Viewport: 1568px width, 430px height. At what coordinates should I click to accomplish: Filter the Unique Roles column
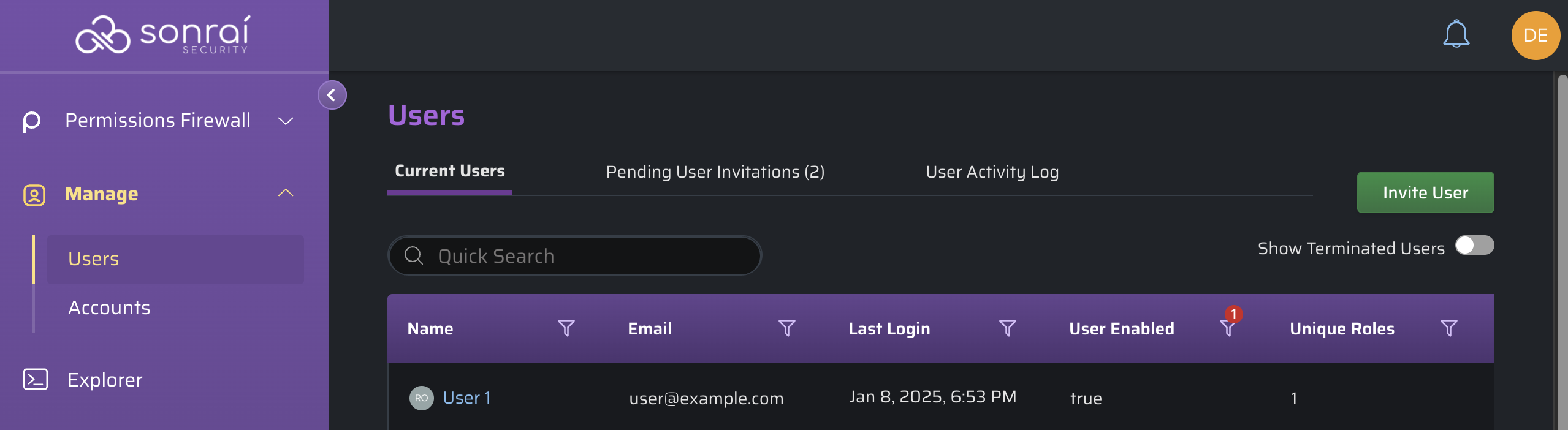pos(1448,328)
